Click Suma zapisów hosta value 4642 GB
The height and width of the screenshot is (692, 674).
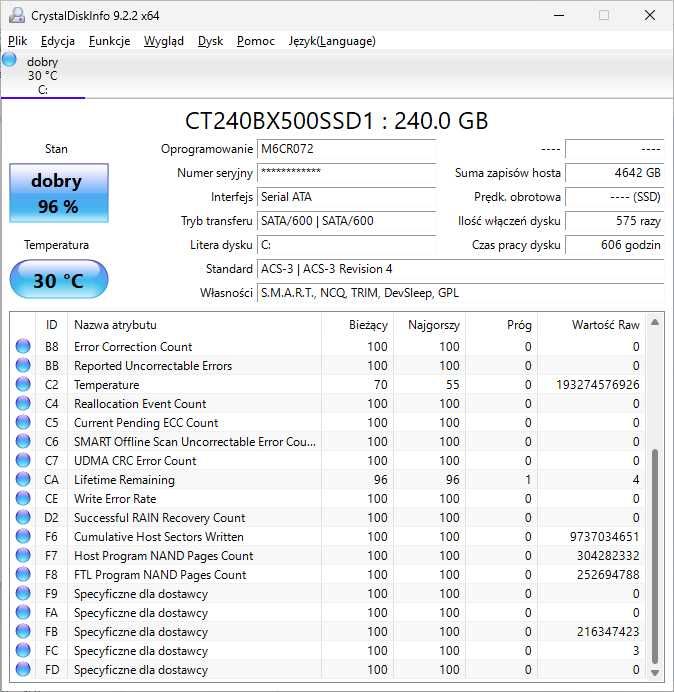[614, 173]
